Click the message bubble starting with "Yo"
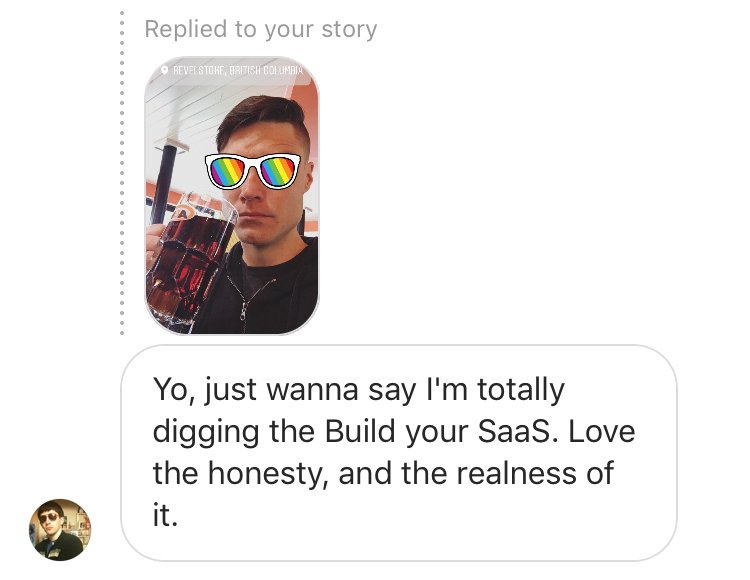 398,452
